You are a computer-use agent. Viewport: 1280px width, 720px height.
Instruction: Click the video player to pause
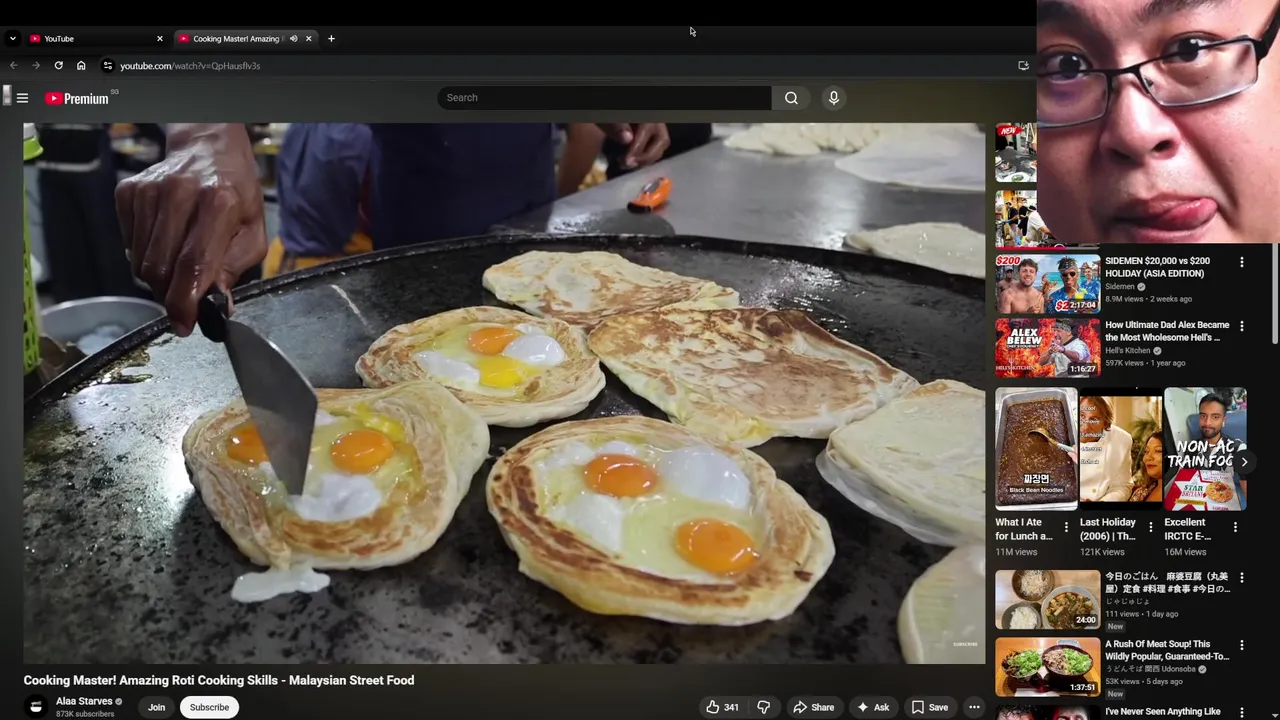[504, 393]
